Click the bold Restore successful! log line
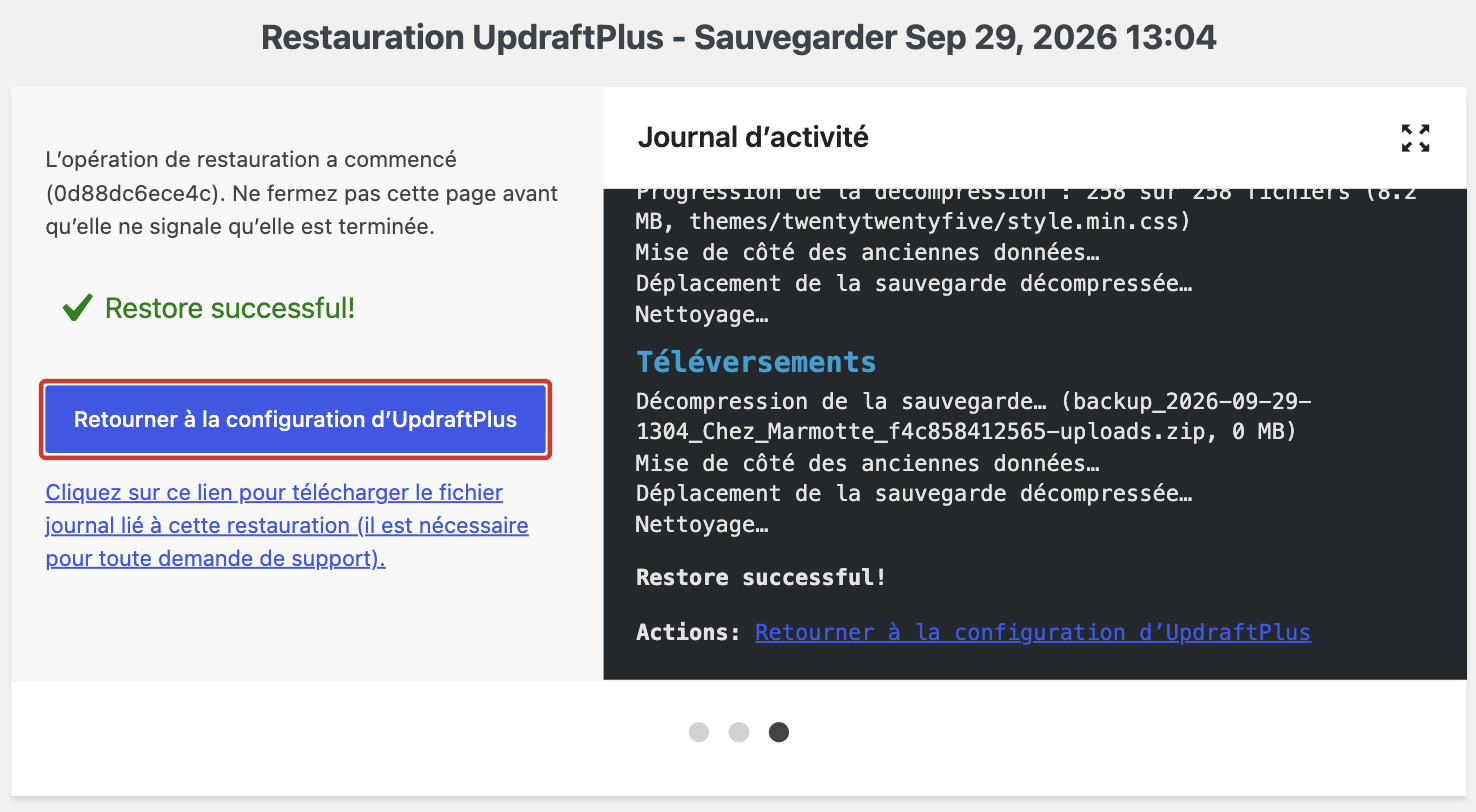The image size is (1476, 812). point(761,578)
